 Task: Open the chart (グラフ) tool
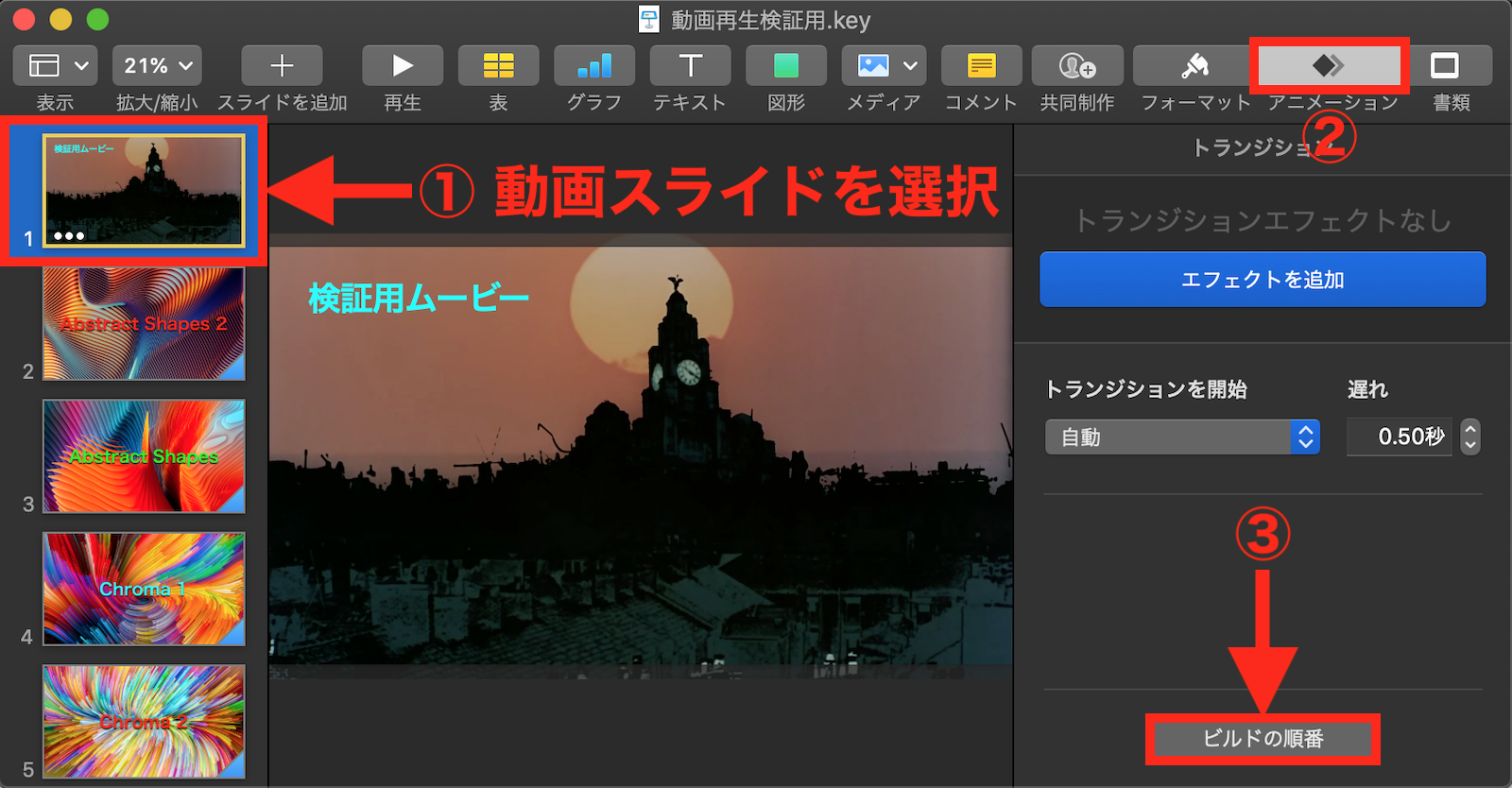coord(594,65)
